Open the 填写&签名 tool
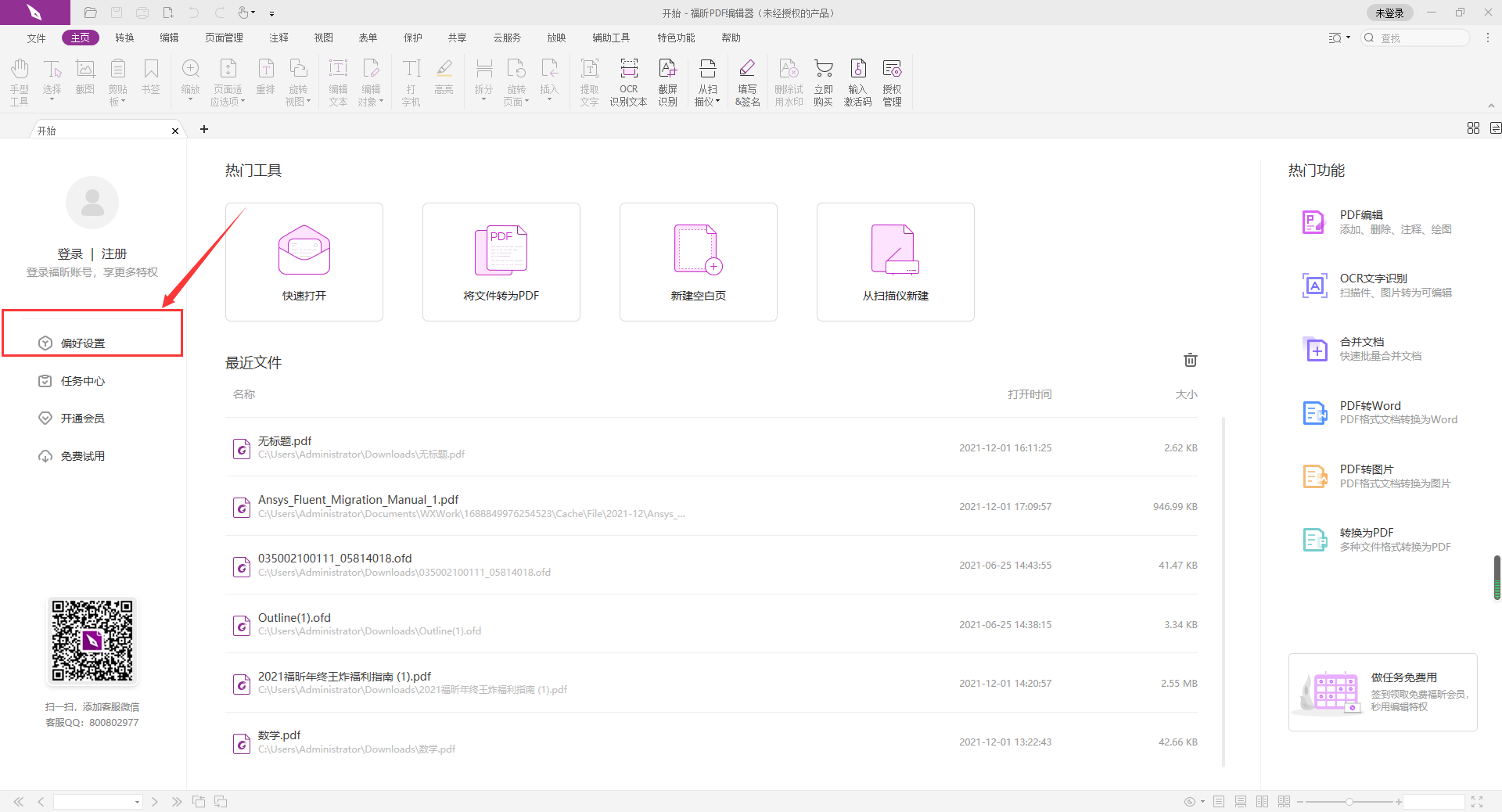Viewport: 1502px width, 812px height. (747, 81)
